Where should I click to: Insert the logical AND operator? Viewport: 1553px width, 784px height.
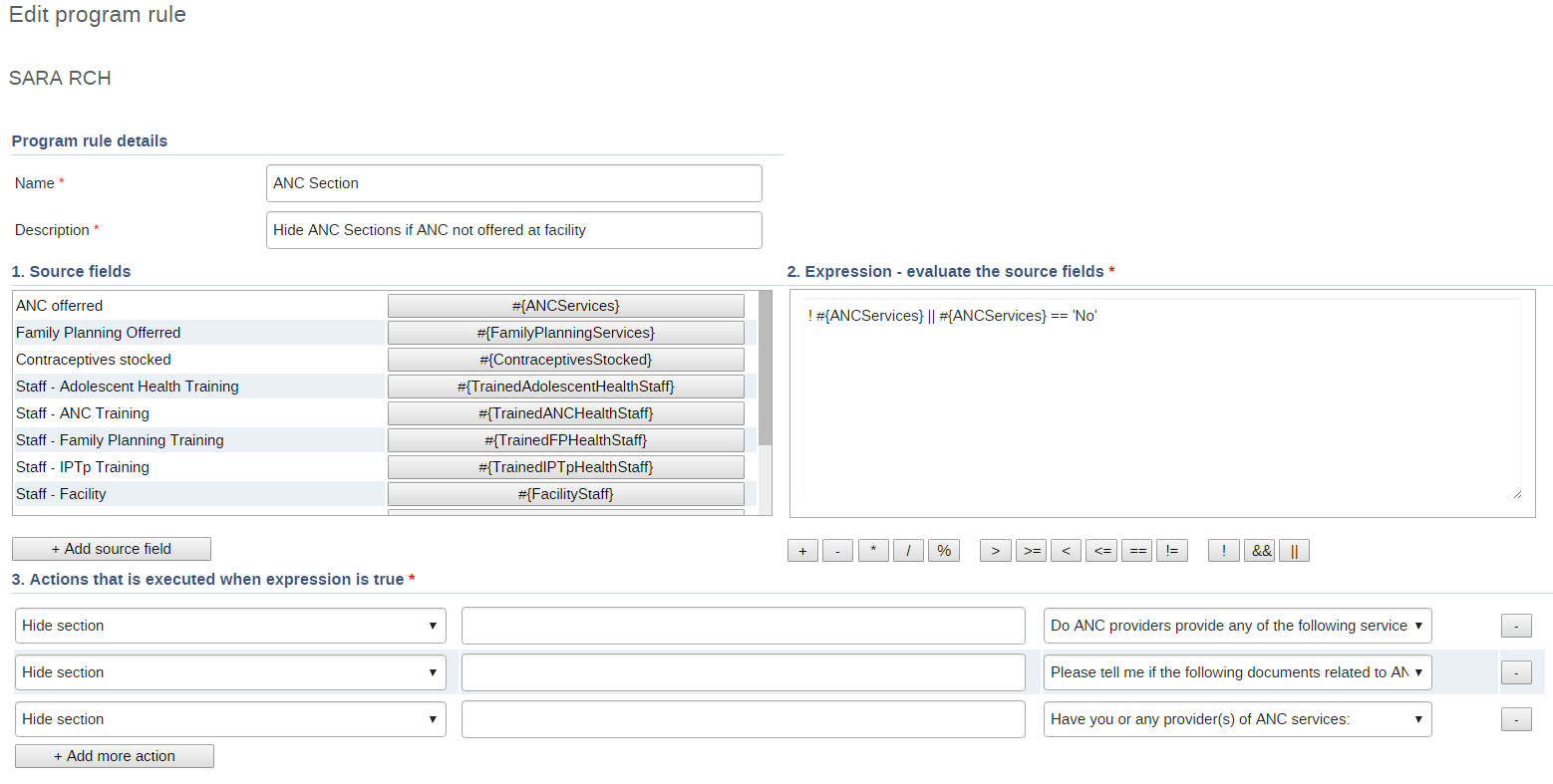pos(1260,551)
